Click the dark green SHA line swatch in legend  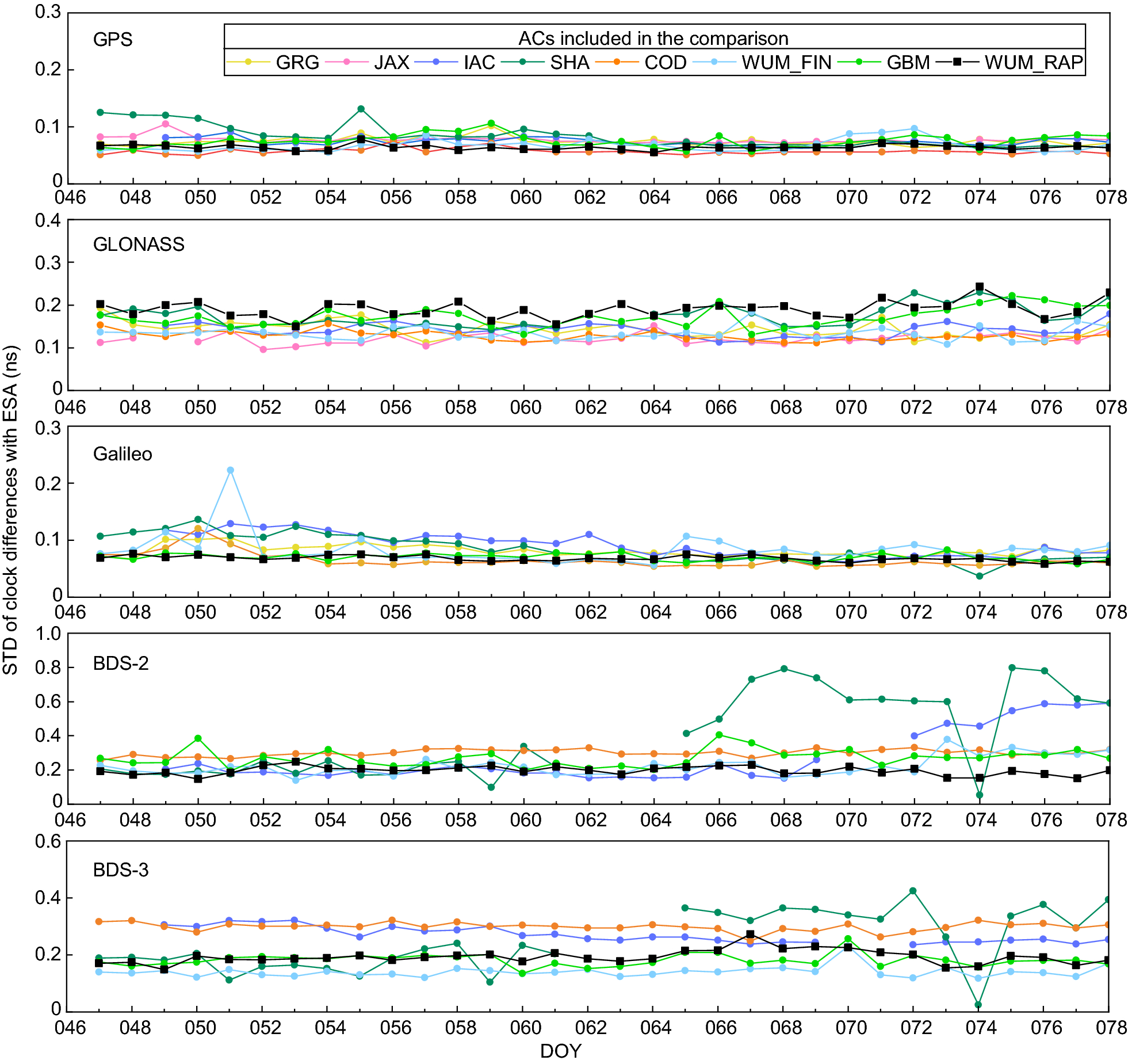point(523,62)
